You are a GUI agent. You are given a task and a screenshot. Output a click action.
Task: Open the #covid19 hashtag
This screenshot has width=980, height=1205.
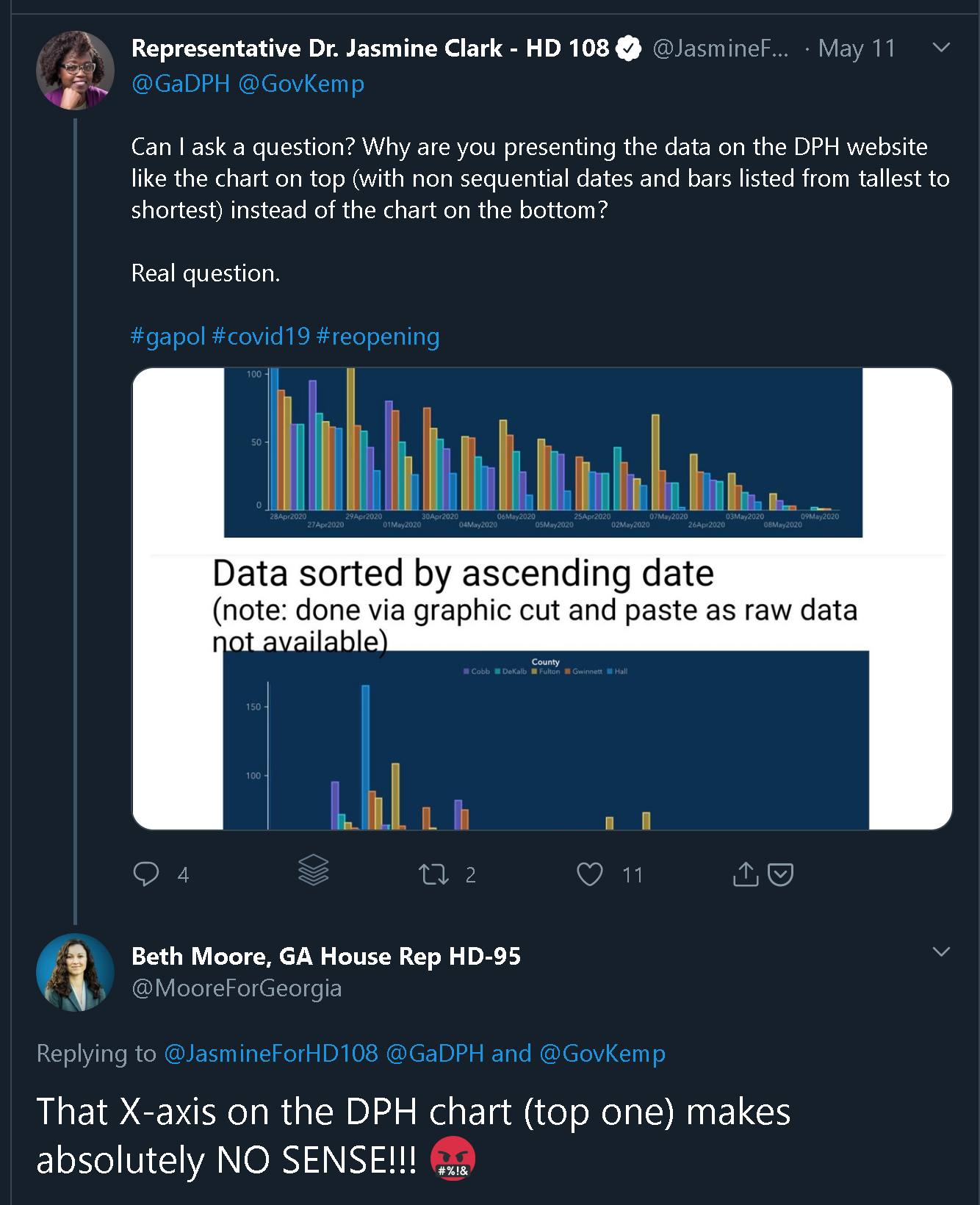pos(261,337)
